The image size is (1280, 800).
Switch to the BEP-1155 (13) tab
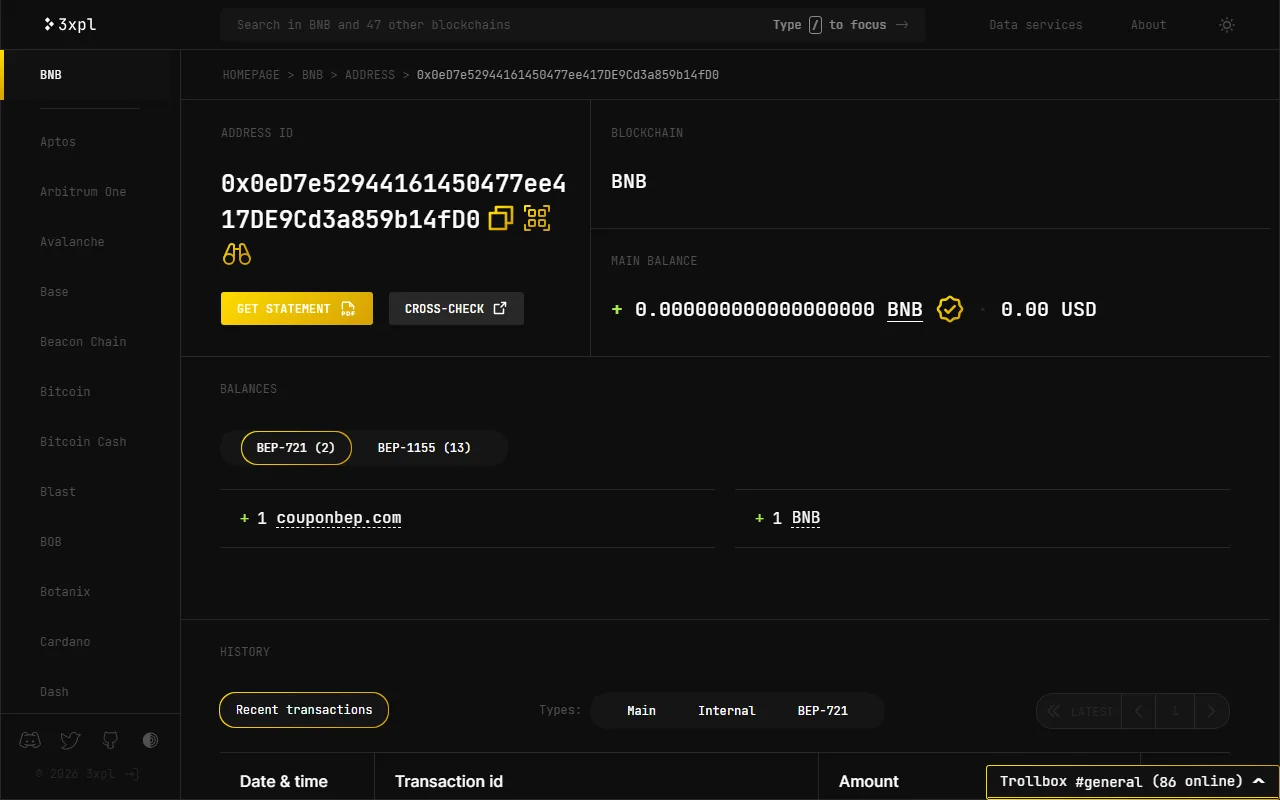(424, 448)
